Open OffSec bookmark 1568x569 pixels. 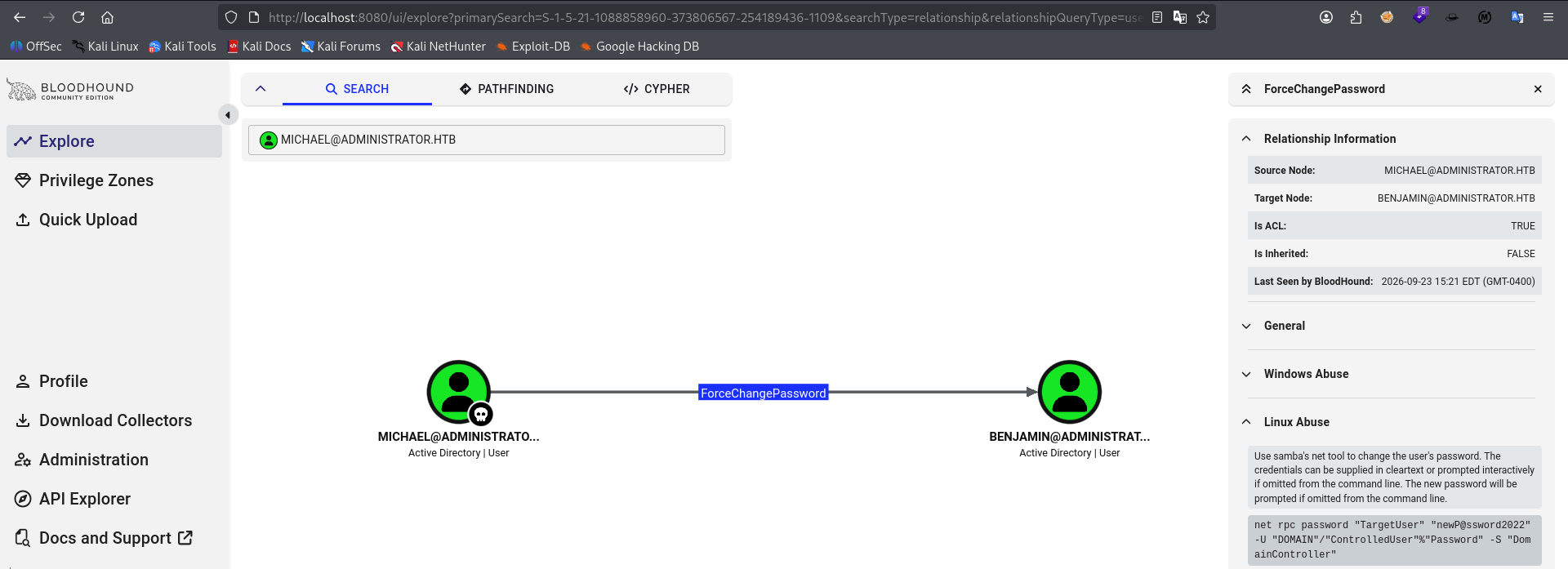36,47
